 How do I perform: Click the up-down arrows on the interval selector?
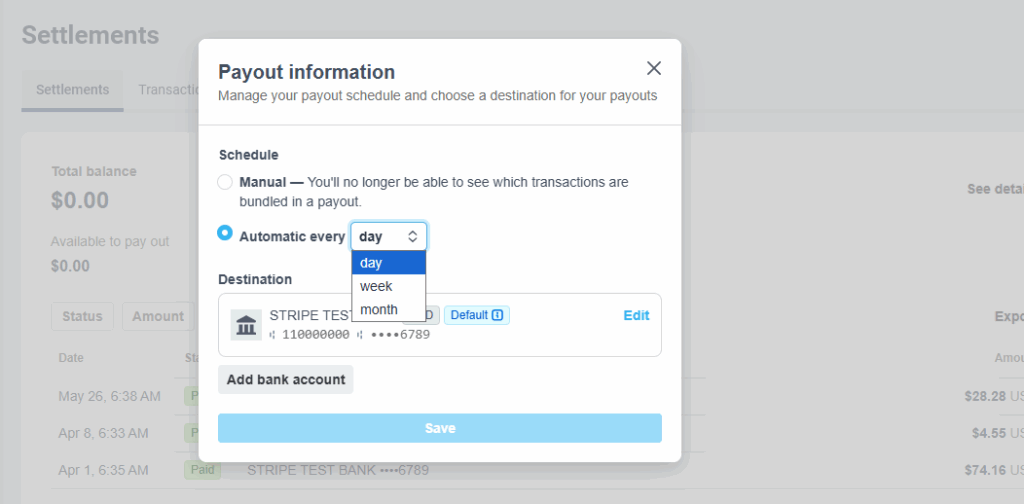(412, 237)
